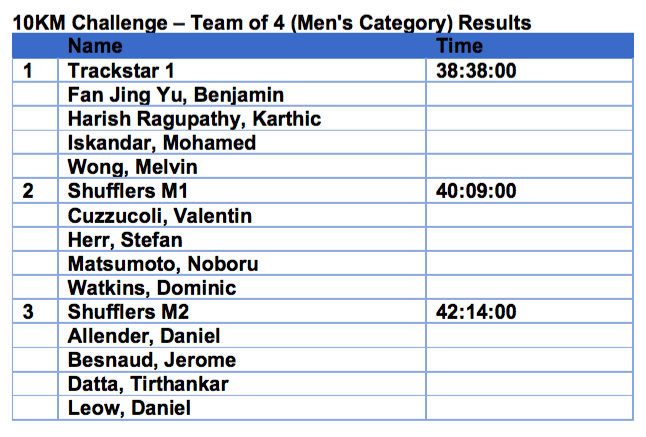This screenshot has height=437, width=646.
Task: Click the Herr, Stefan cell
Action: click(242, 239)
